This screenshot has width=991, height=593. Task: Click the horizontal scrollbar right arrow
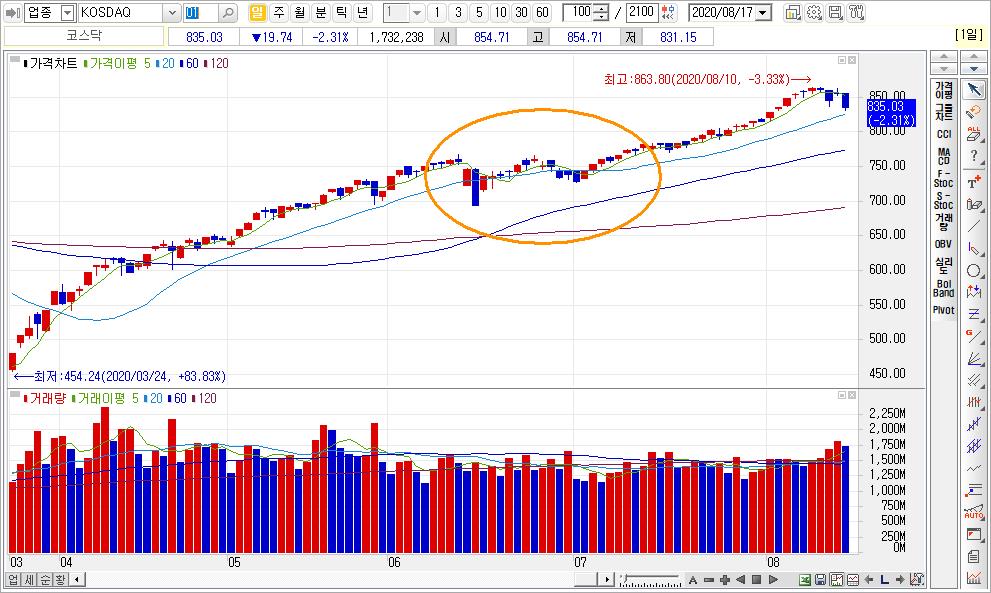coord(607,579)
